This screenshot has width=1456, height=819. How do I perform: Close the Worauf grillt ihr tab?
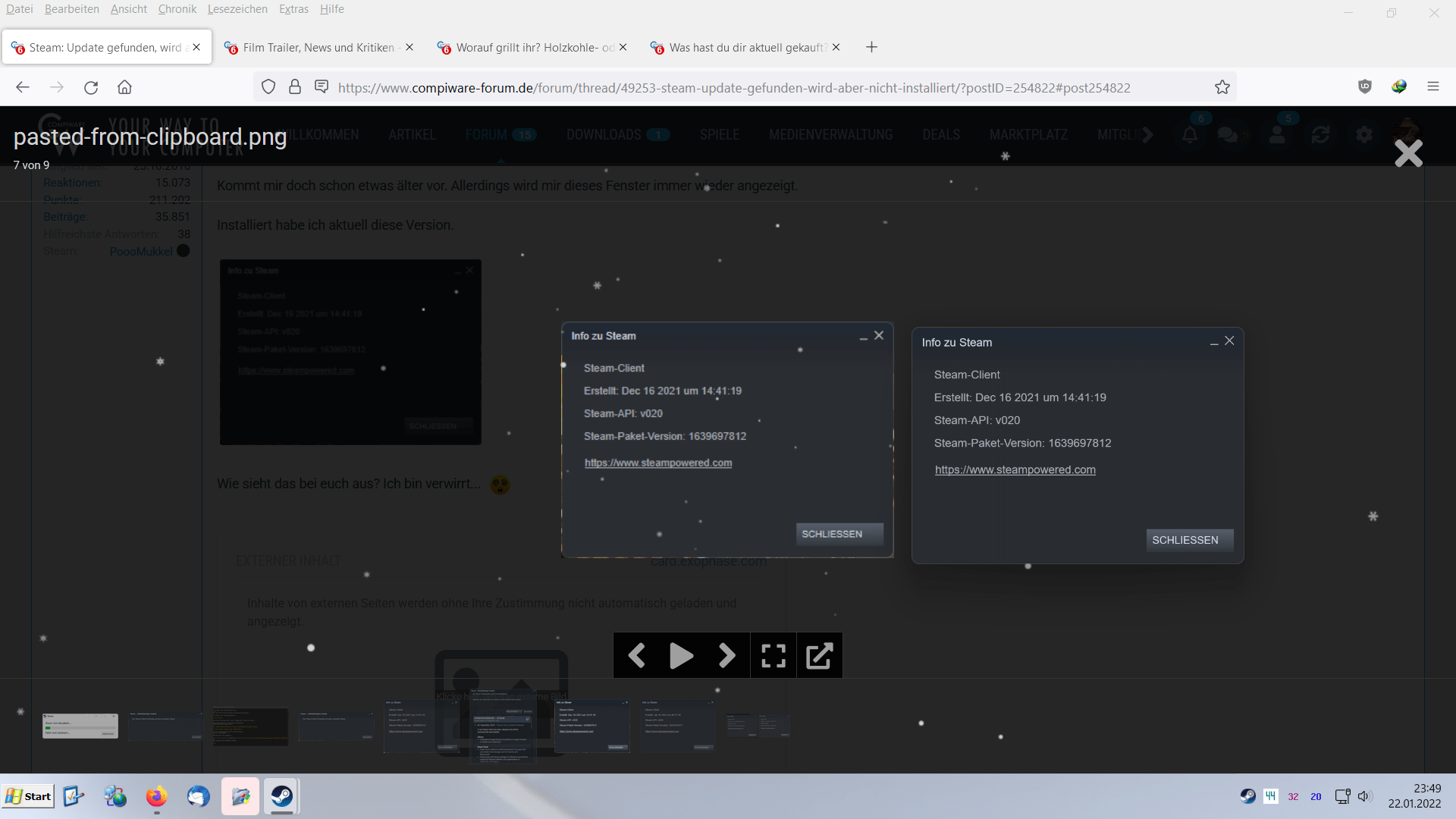[x=623, y=47]
